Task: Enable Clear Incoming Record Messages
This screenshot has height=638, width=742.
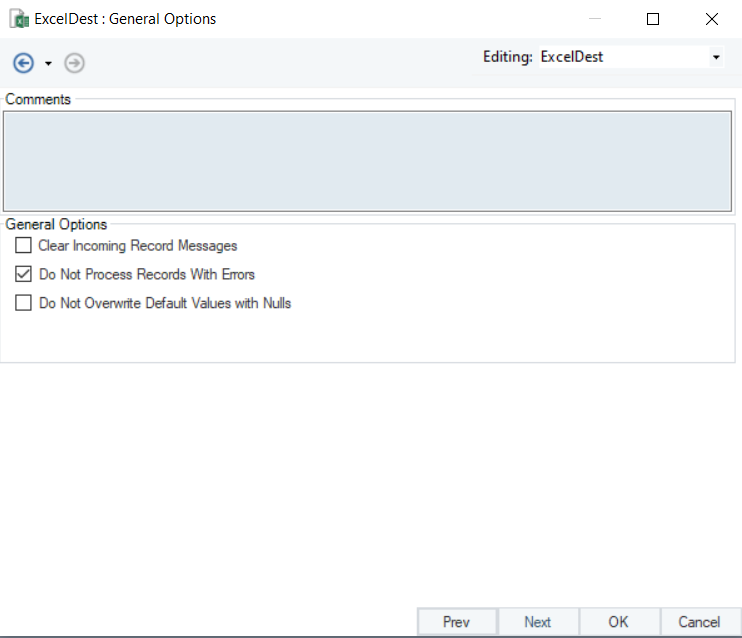Action: click(24, 246)
